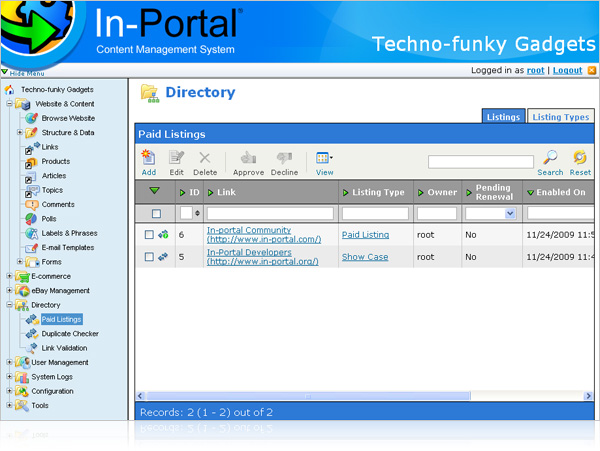Click the E-mail Templates icon
Screen dimensions: 600x451
[31, 248]
